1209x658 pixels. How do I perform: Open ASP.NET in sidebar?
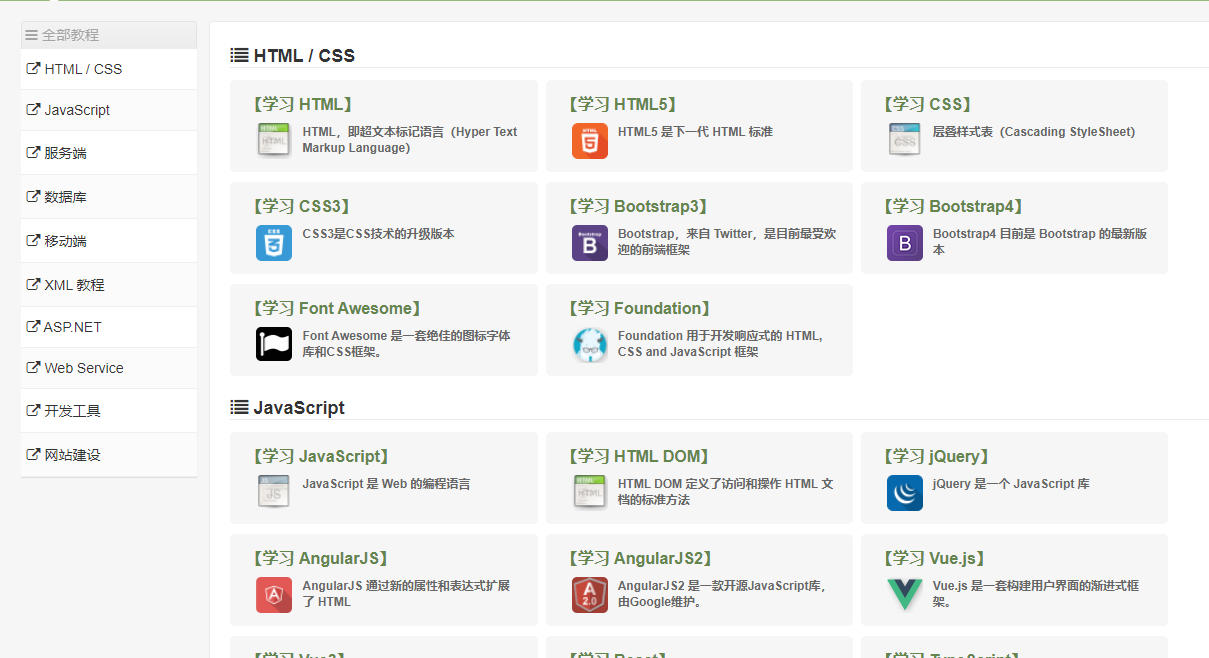109,327
